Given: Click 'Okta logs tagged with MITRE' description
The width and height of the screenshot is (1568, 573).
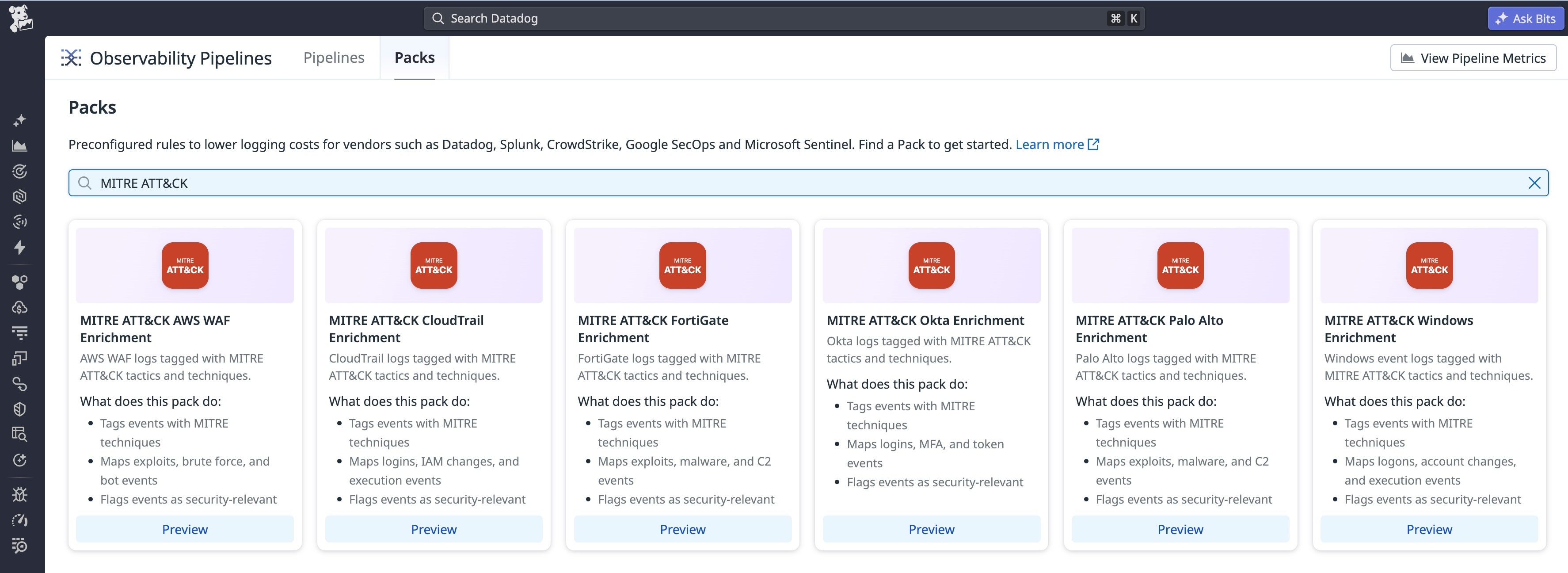Looking at the screenshot, I should tap(928, 350).
